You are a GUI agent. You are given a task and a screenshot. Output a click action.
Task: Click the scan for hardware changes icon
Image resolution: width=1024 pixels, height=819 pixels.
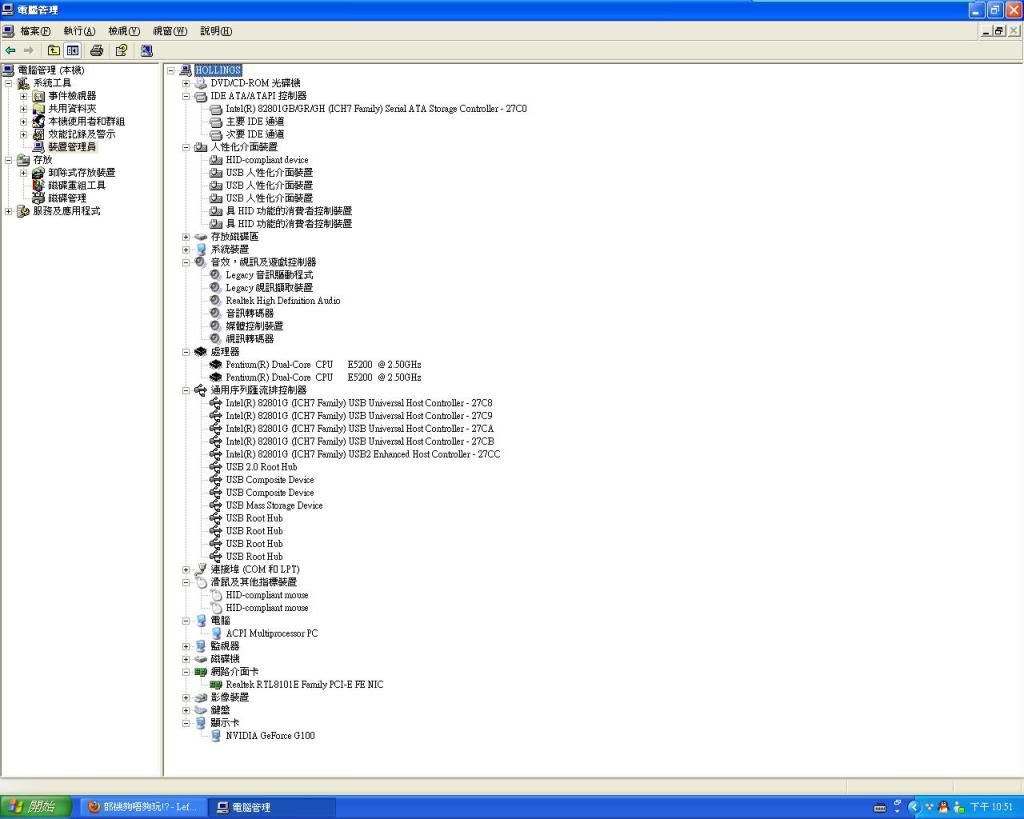tap(146, 50)
